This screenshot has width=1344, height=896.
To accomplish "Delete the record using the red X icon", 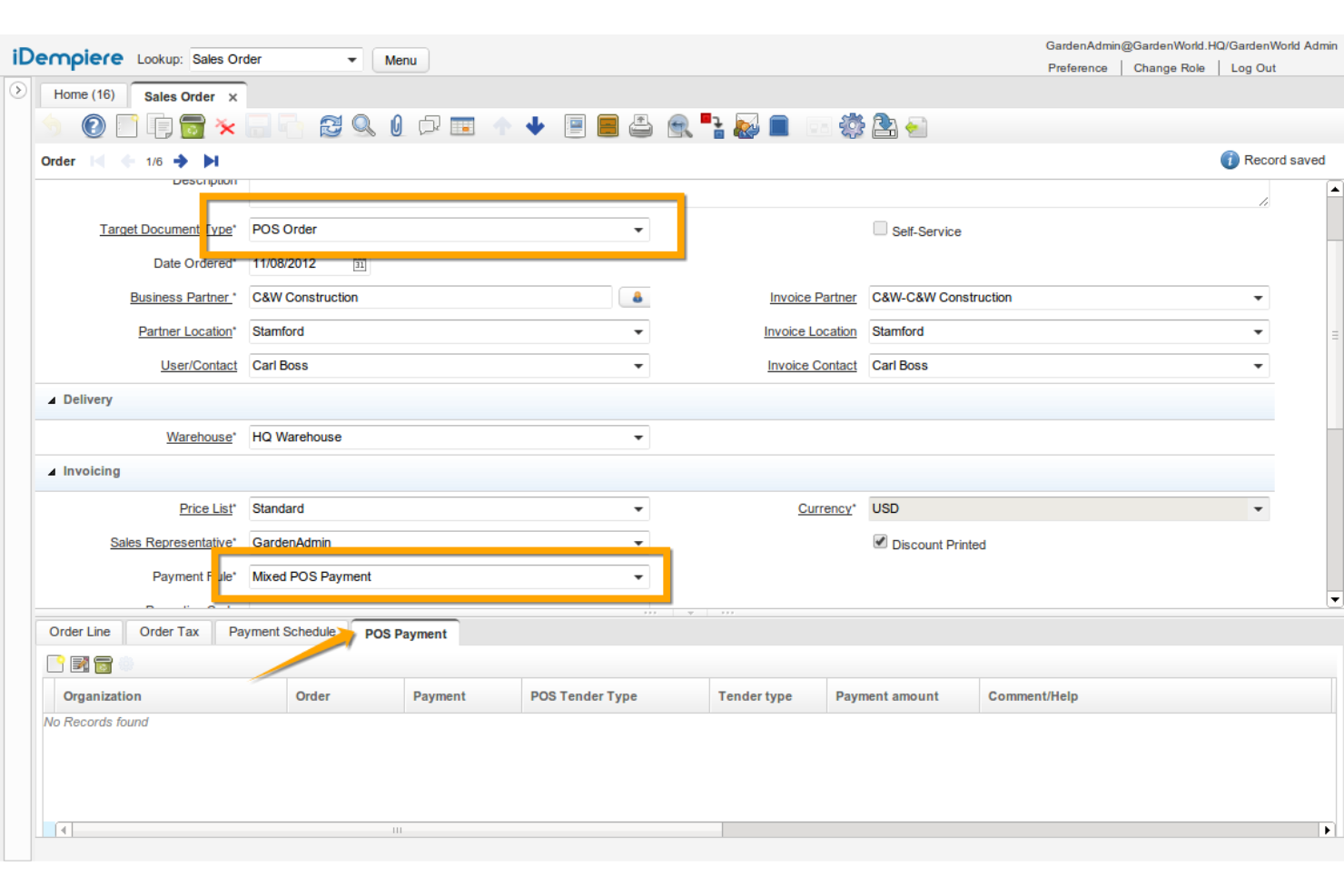I will tap(225, 127).
